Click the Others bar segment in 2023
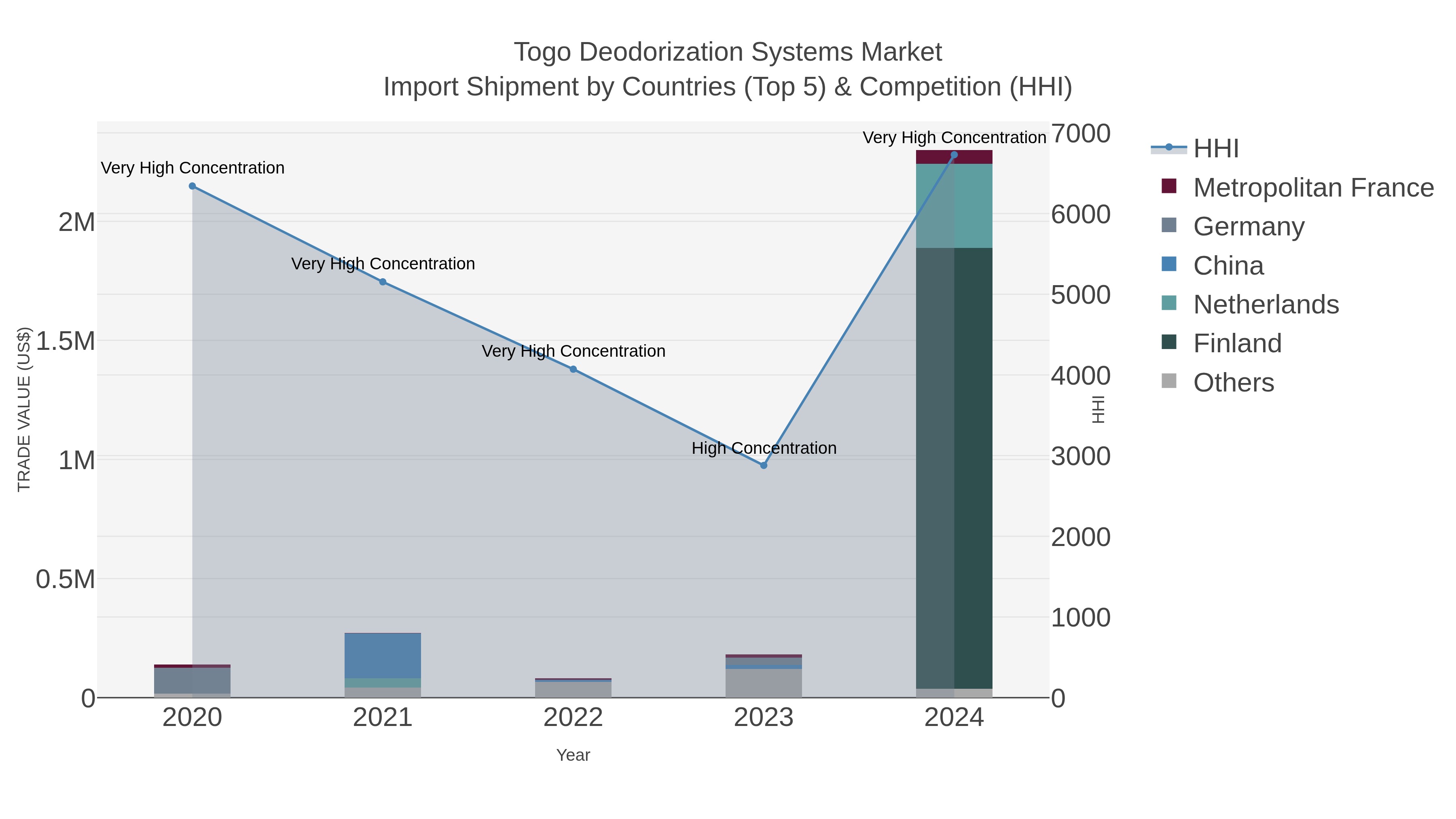The width and height of the screenshot is (1456, 819). pos(764,684)
